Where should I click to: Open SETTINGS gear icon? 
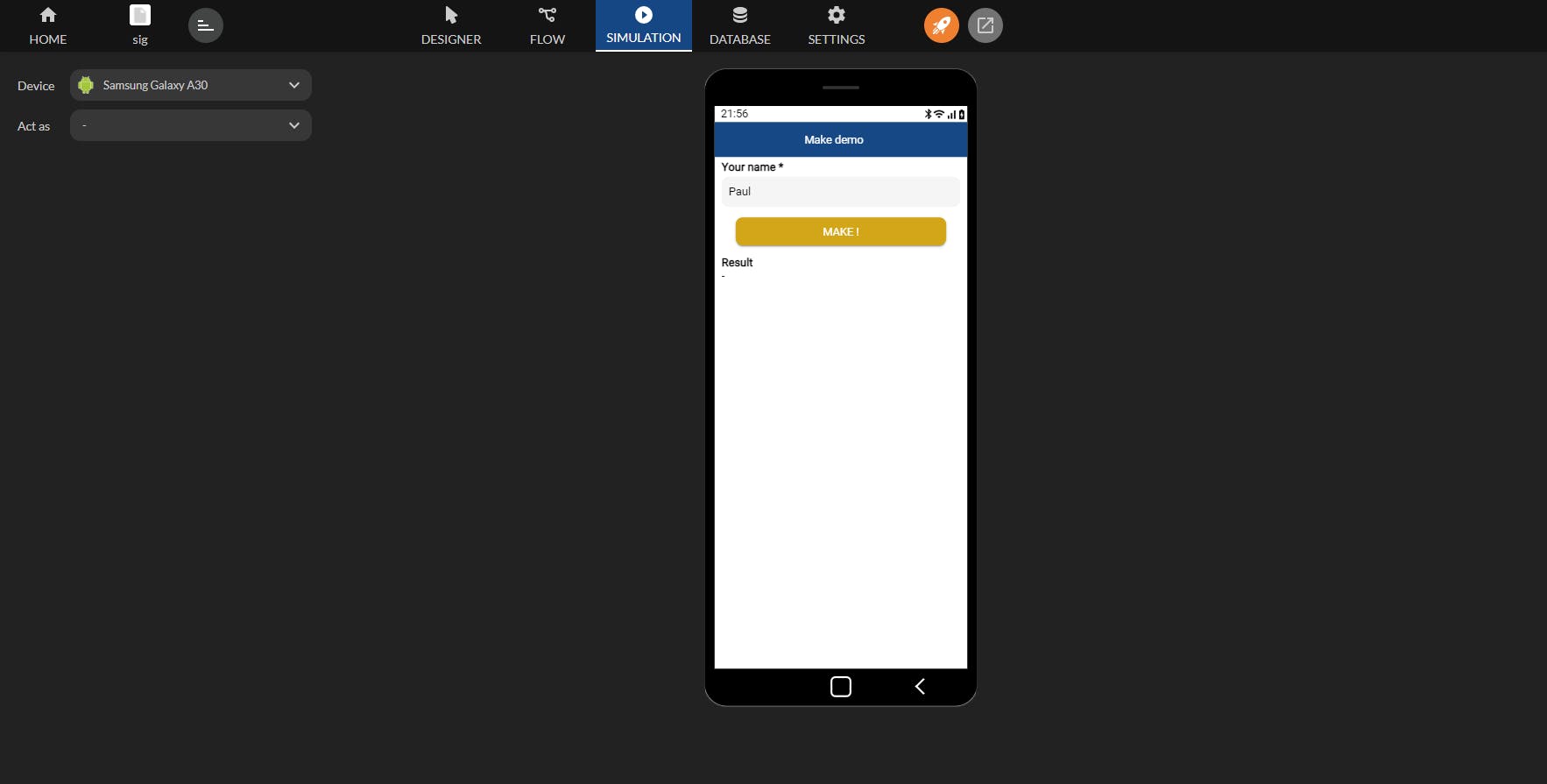coord(837,15)
